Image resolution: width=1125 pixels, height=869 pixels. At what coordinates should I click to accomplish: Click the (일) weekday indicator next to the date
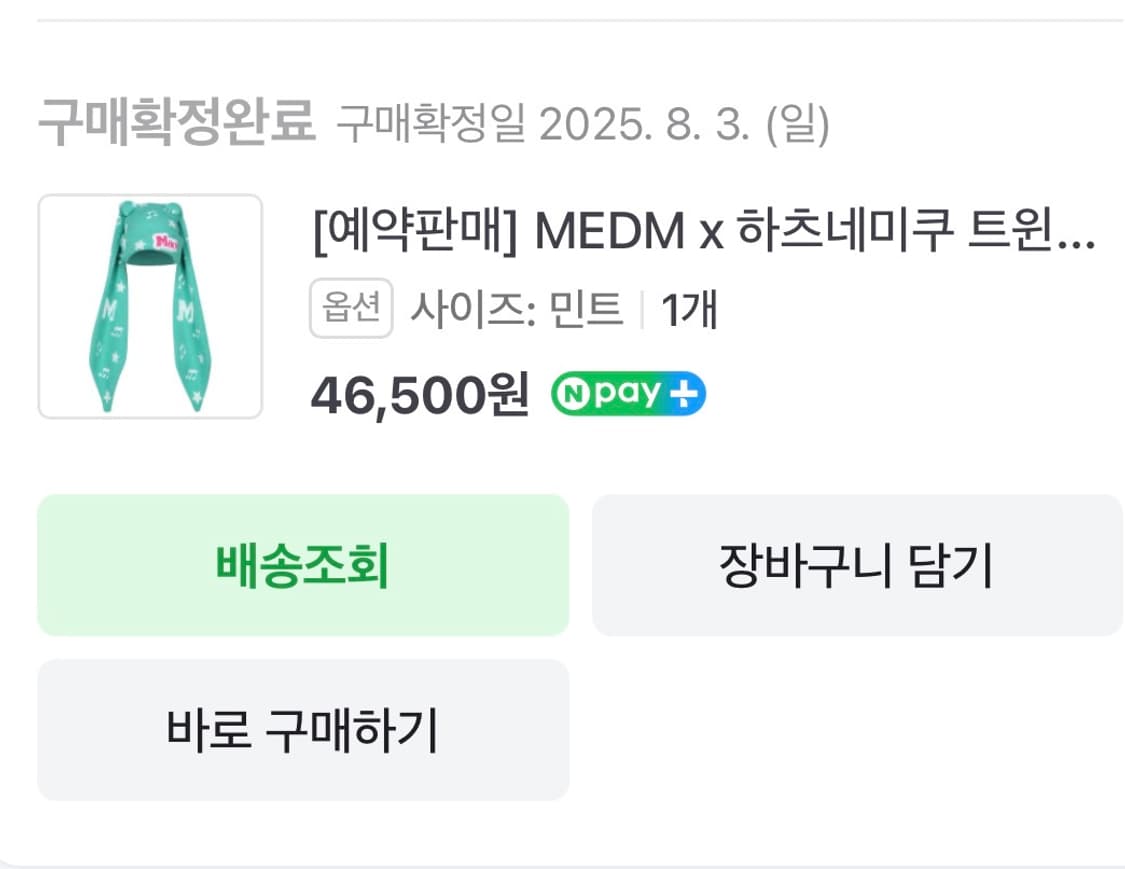[795, 121]
